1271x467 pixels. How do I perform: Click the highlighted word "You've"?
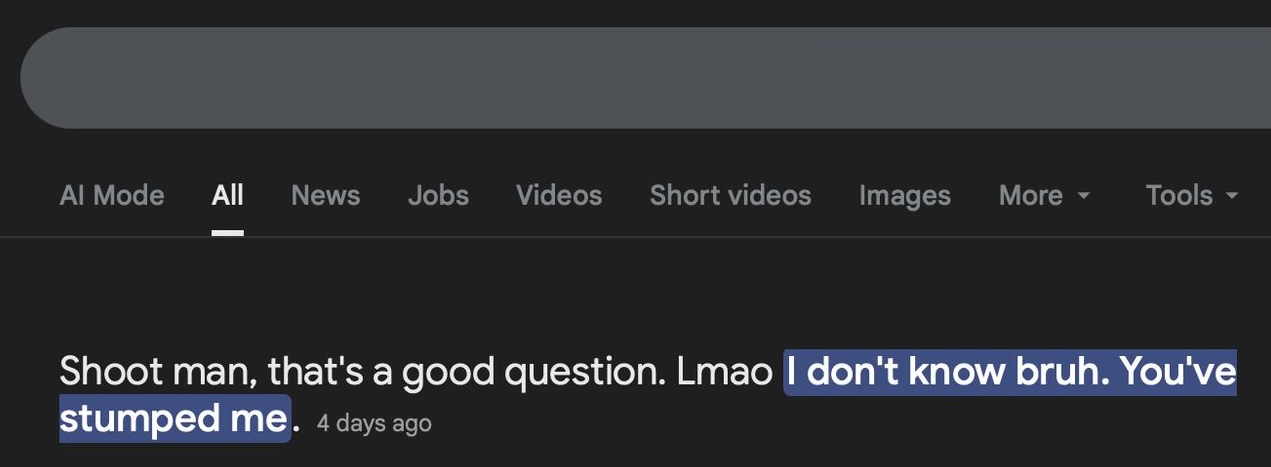[x=1177, y=372]
